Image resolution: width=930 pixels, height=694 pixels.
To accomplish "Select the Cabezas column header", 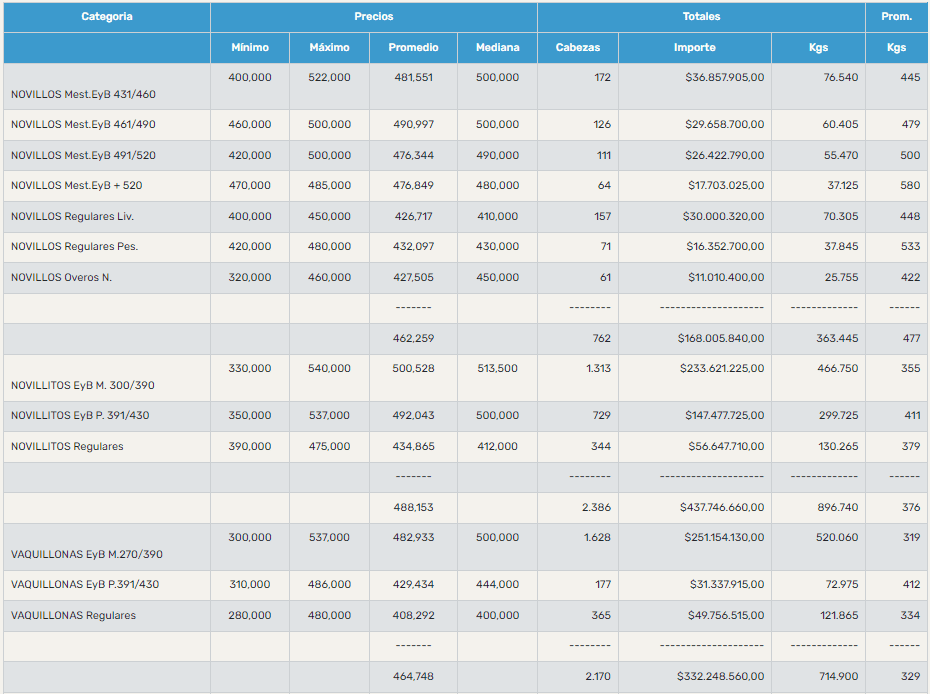I will pyautogui.click(x=577, y=48).
